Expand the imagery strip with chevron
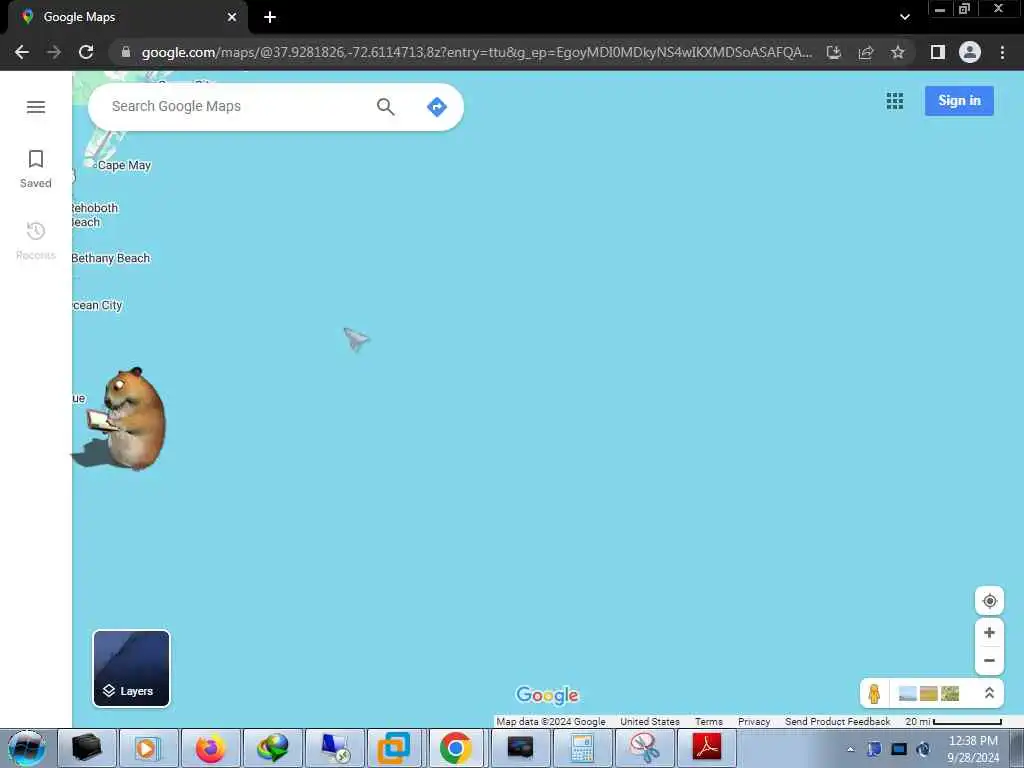The width and height of the screenshot is (1024, 768). tap(989, 693)
